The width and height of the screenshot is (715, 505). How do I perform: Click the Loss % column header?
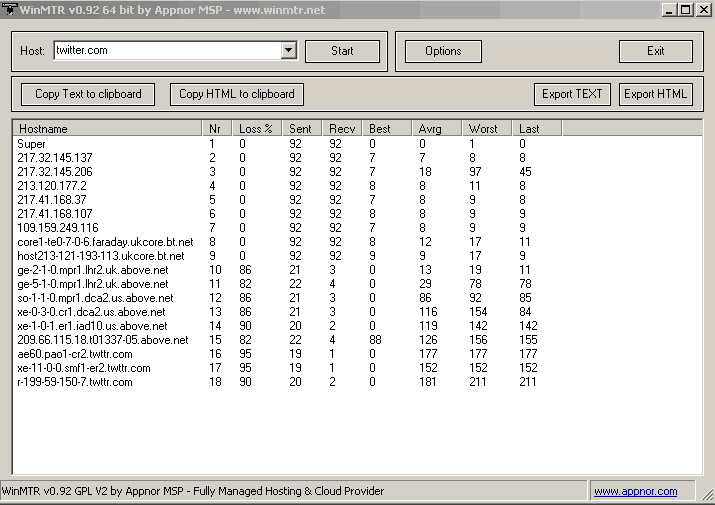click(x=257, y=129)
